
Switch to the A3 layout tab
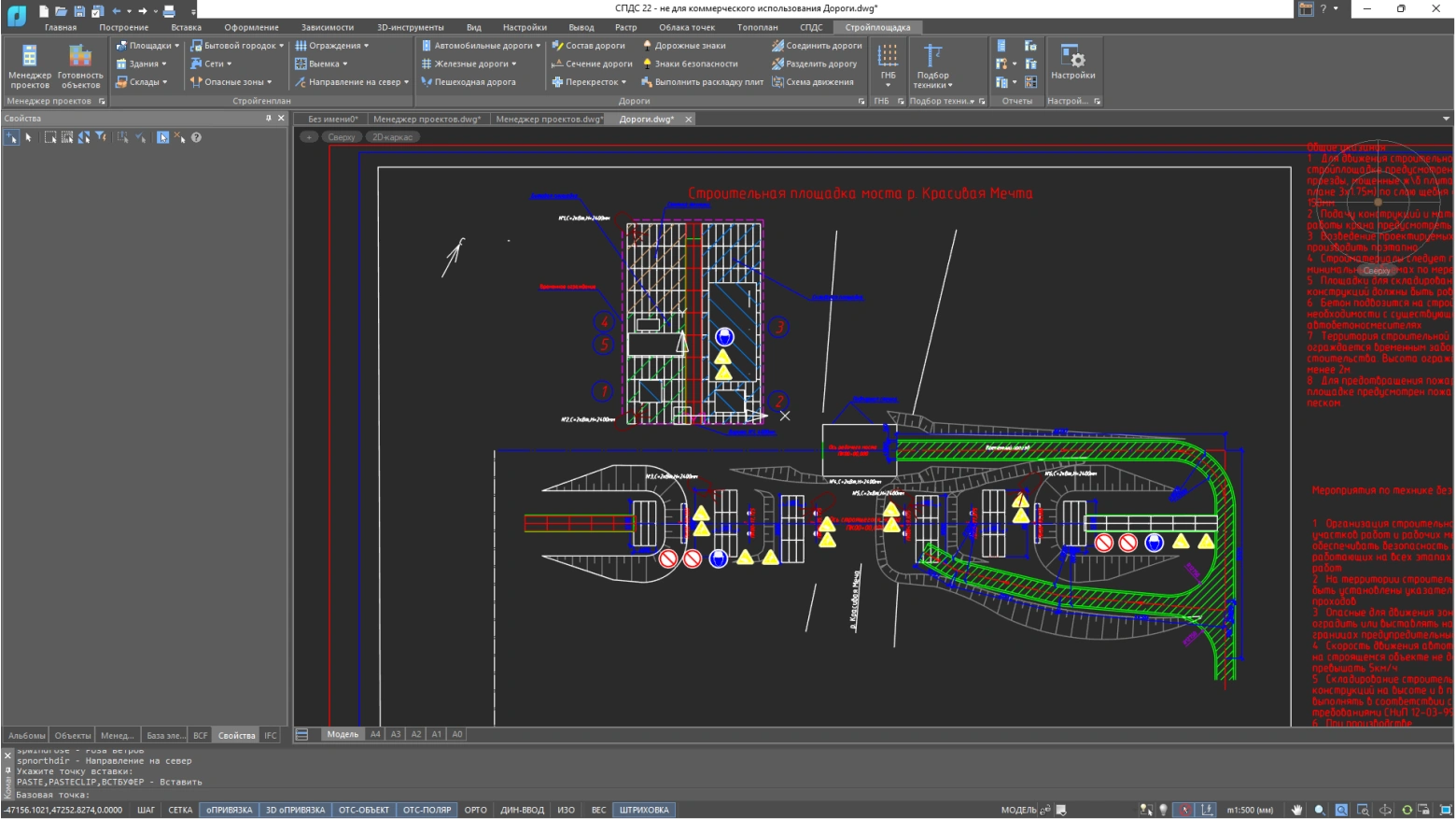click(x=396, y=734)
